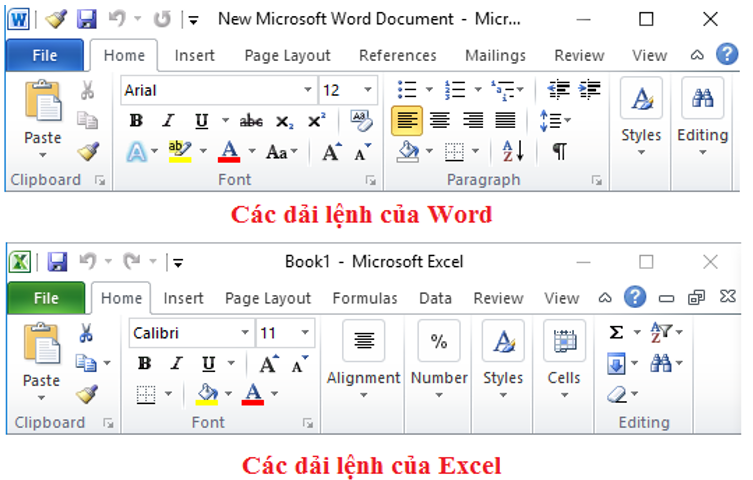Open the Arial font name dropdown
This screenshot has width=753, height=480.
pyautogui.click(x=306, y=90)
